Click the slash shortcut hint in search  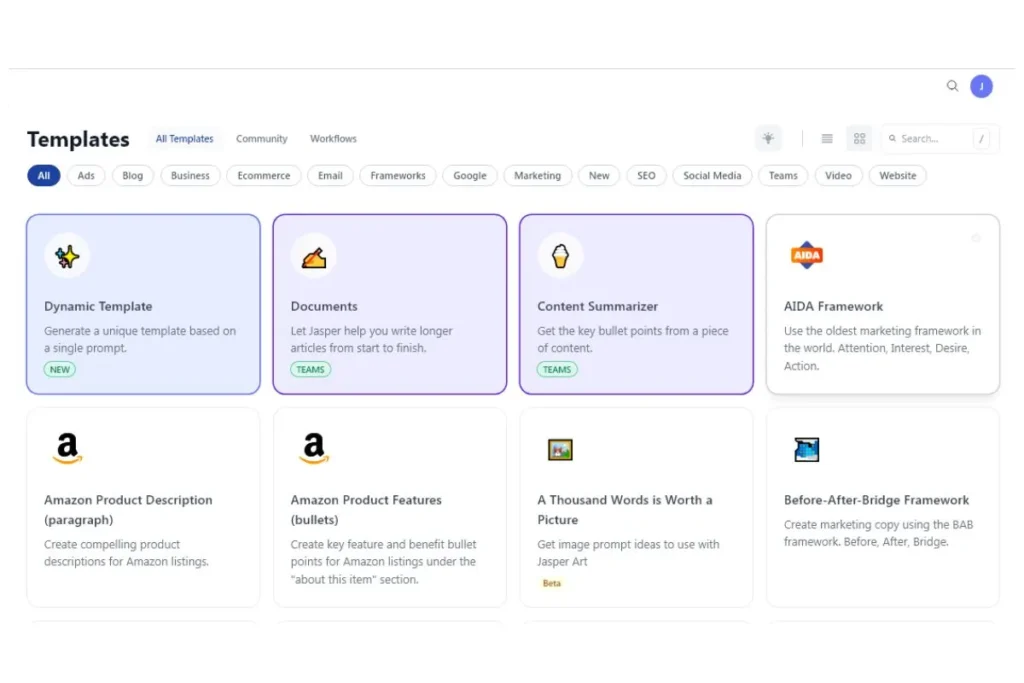pyautogui.click(x=981, y=138)
